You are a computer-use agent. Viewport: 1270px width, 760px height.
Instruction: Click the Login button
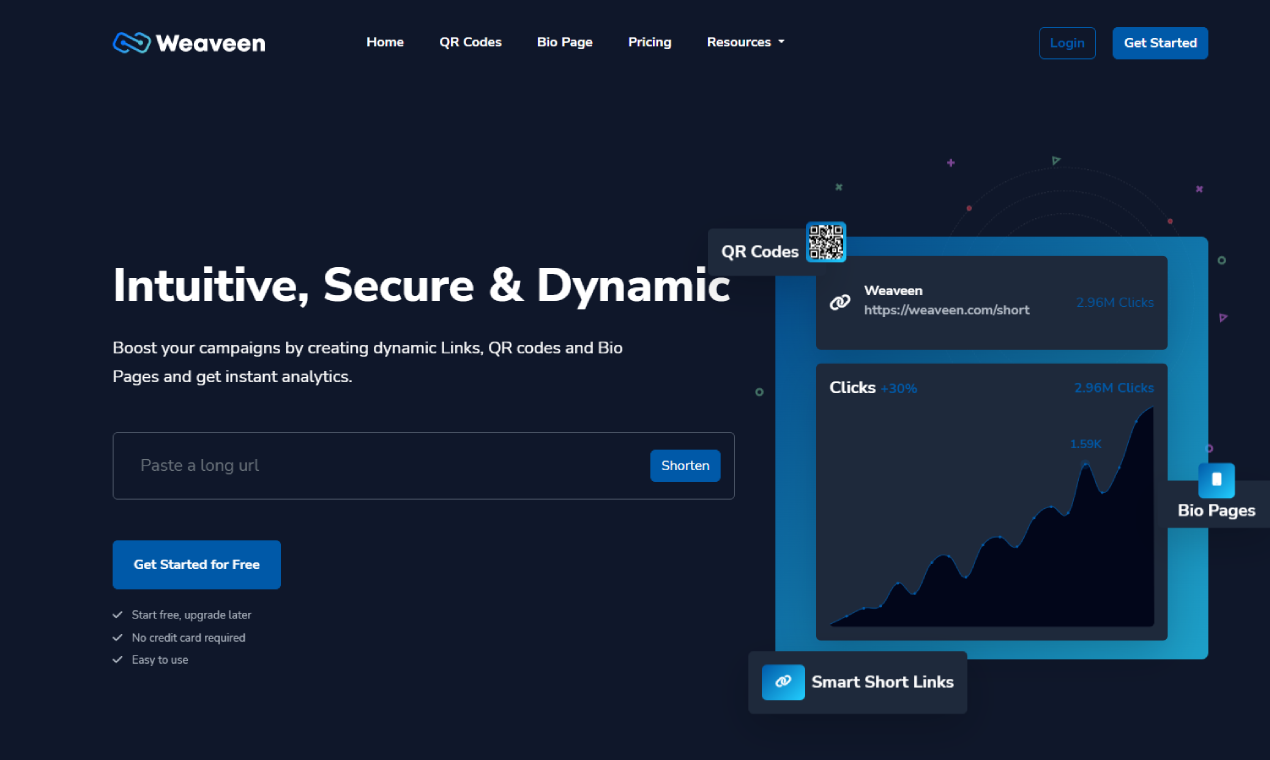coord(1067,43)
